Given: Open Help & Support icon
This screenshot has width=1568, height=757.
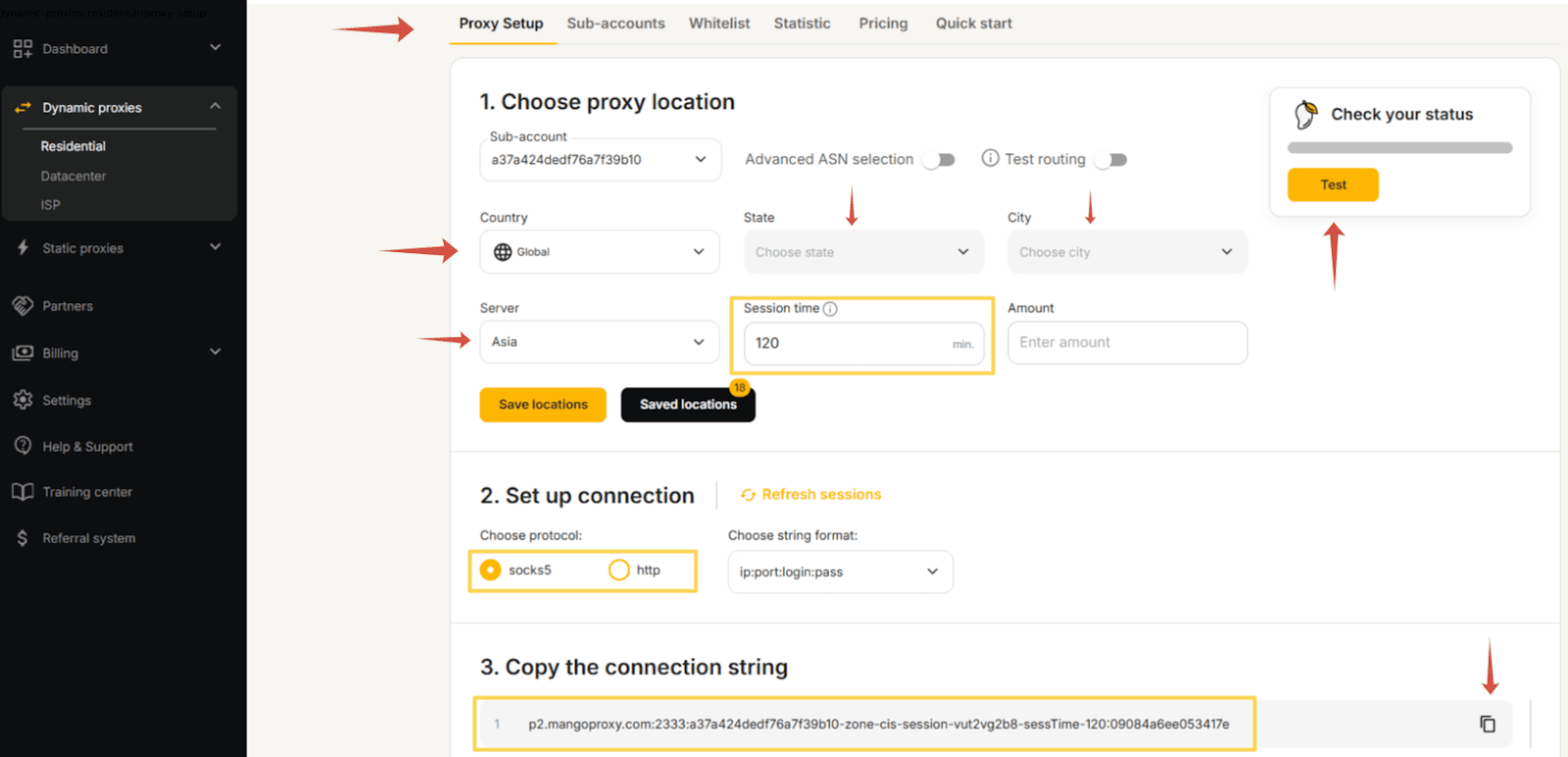Looking at the screenshot, I should click(22, 446).
